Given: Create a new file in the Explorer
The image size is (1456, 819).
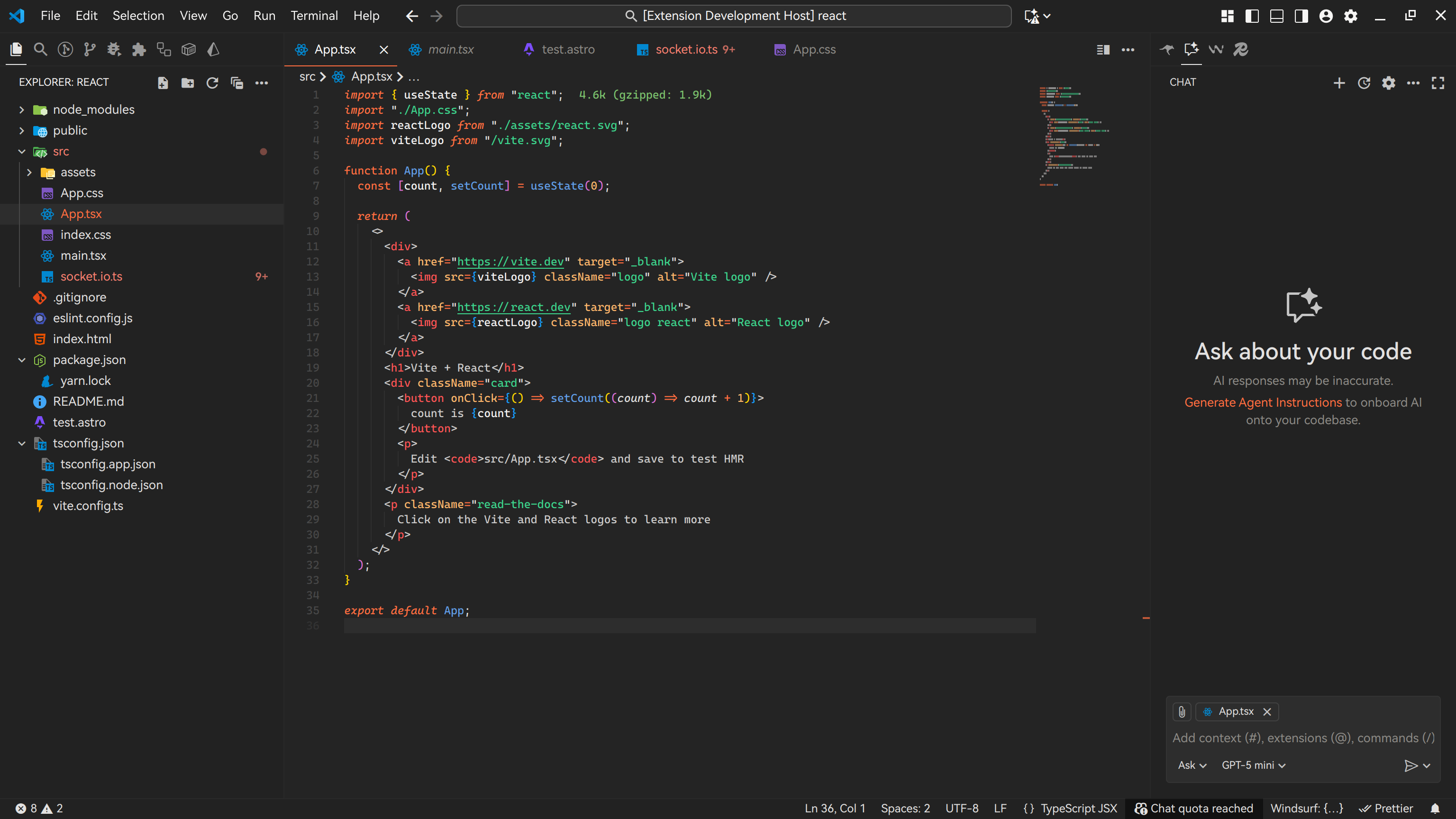Looking at the screenshot, I should pyautogui.click(x=163, y=82).
